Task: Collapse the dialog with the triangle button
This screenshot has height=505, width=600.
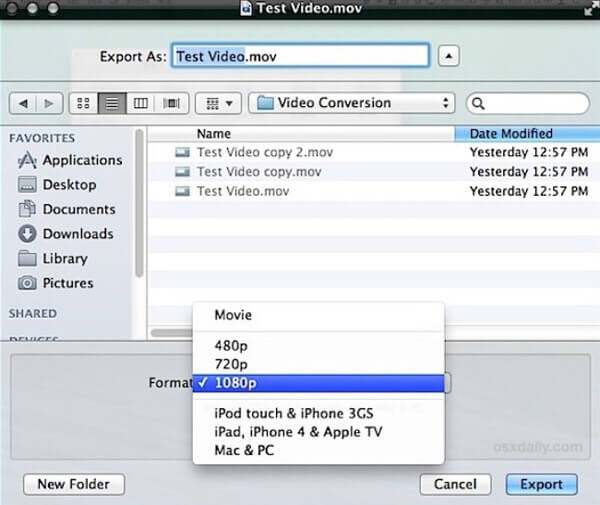Action: [x=449, y=57]
